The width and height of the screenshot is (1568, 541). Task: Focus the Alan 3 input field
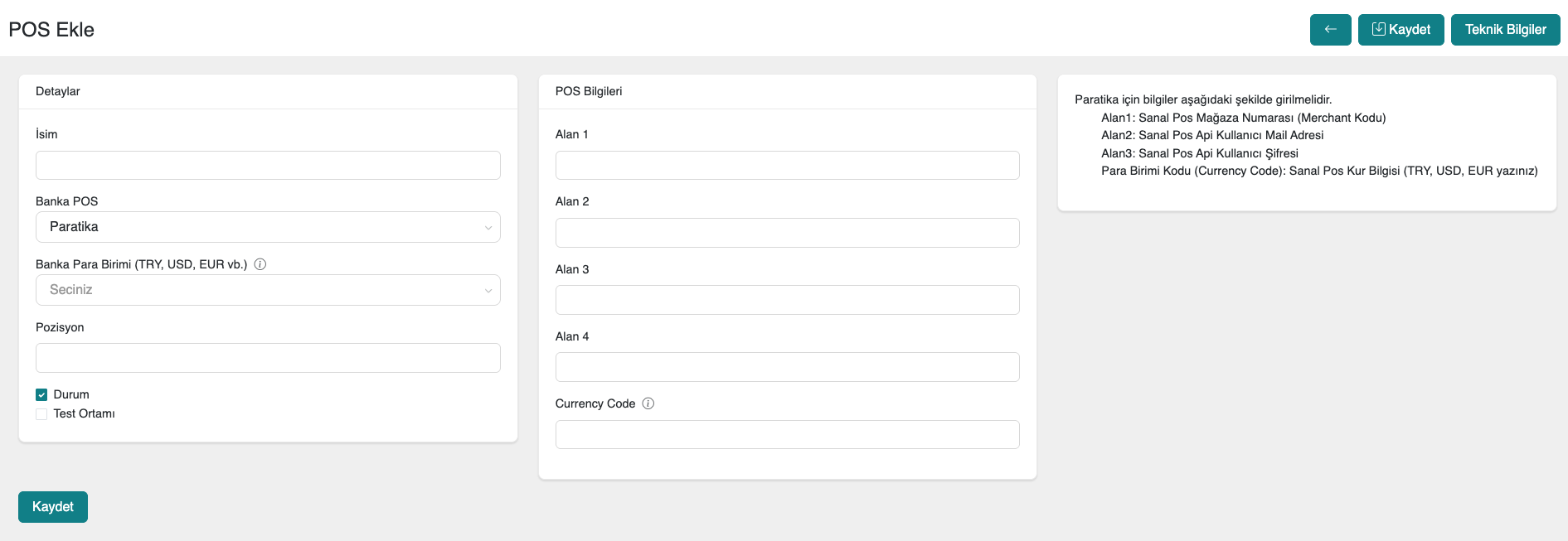787,300
